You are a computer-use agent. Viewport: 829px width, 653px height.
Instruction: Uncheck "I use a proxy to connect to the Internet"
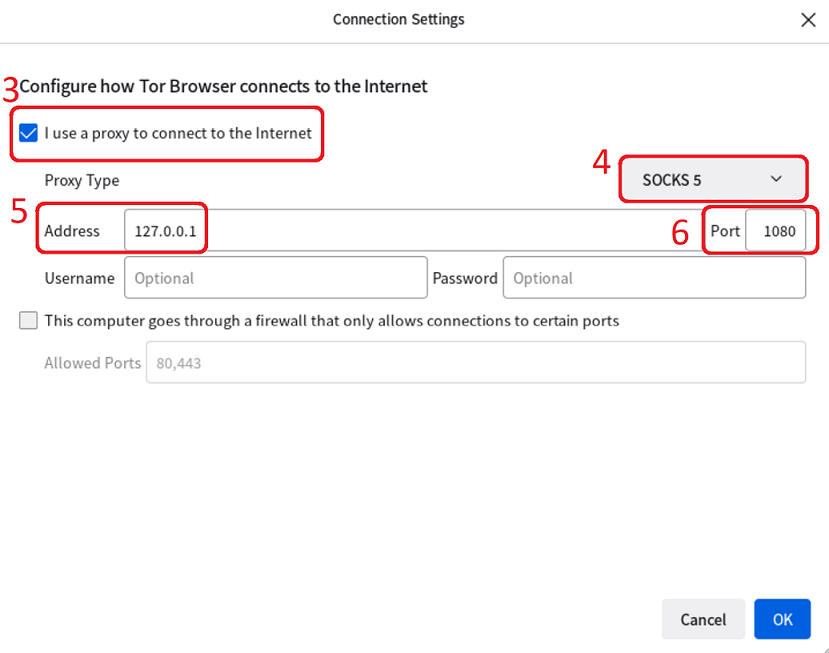click(x=28, y=132)
